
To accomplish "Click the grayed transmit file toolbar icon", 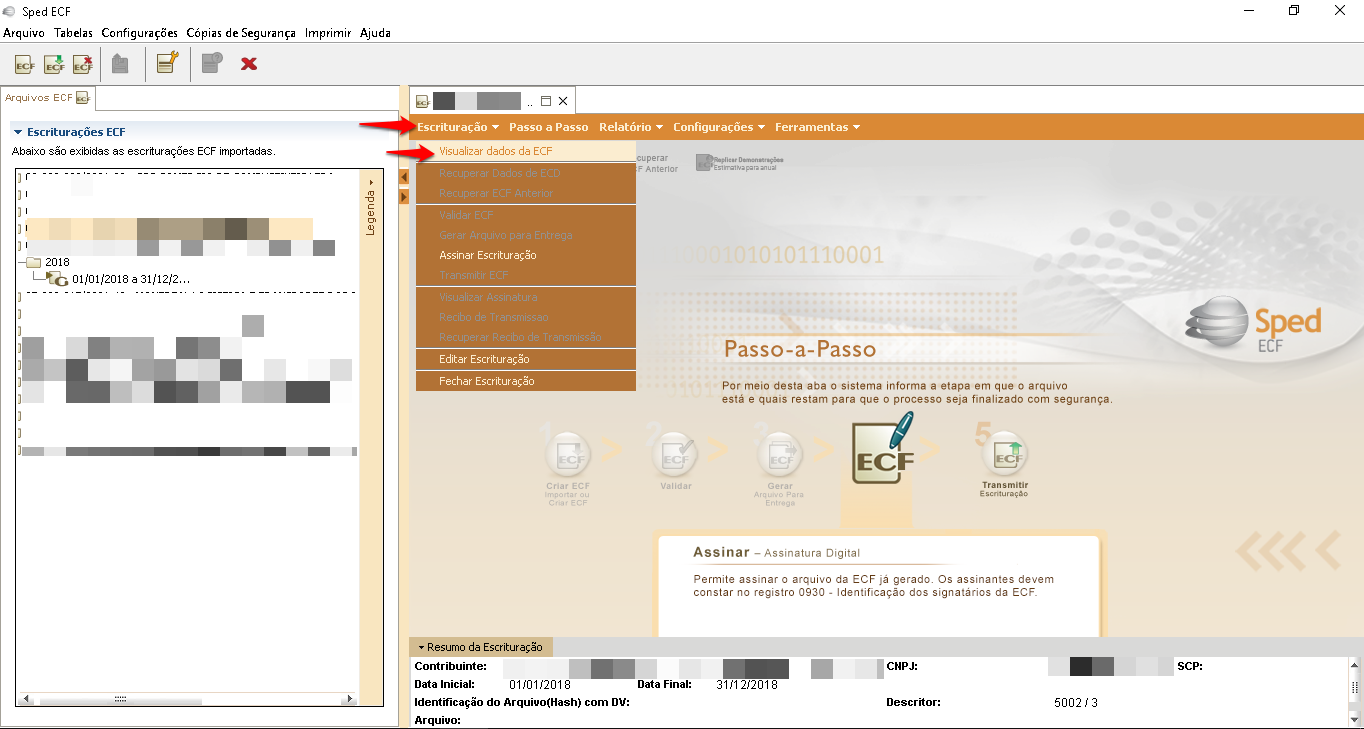I will click(120, 64).
